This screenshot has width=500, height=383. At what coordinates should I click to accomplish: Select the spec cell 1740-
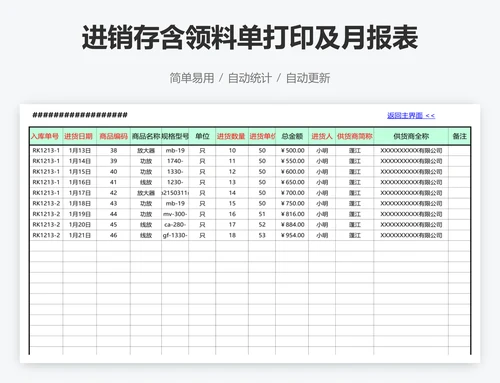[175, 161]
